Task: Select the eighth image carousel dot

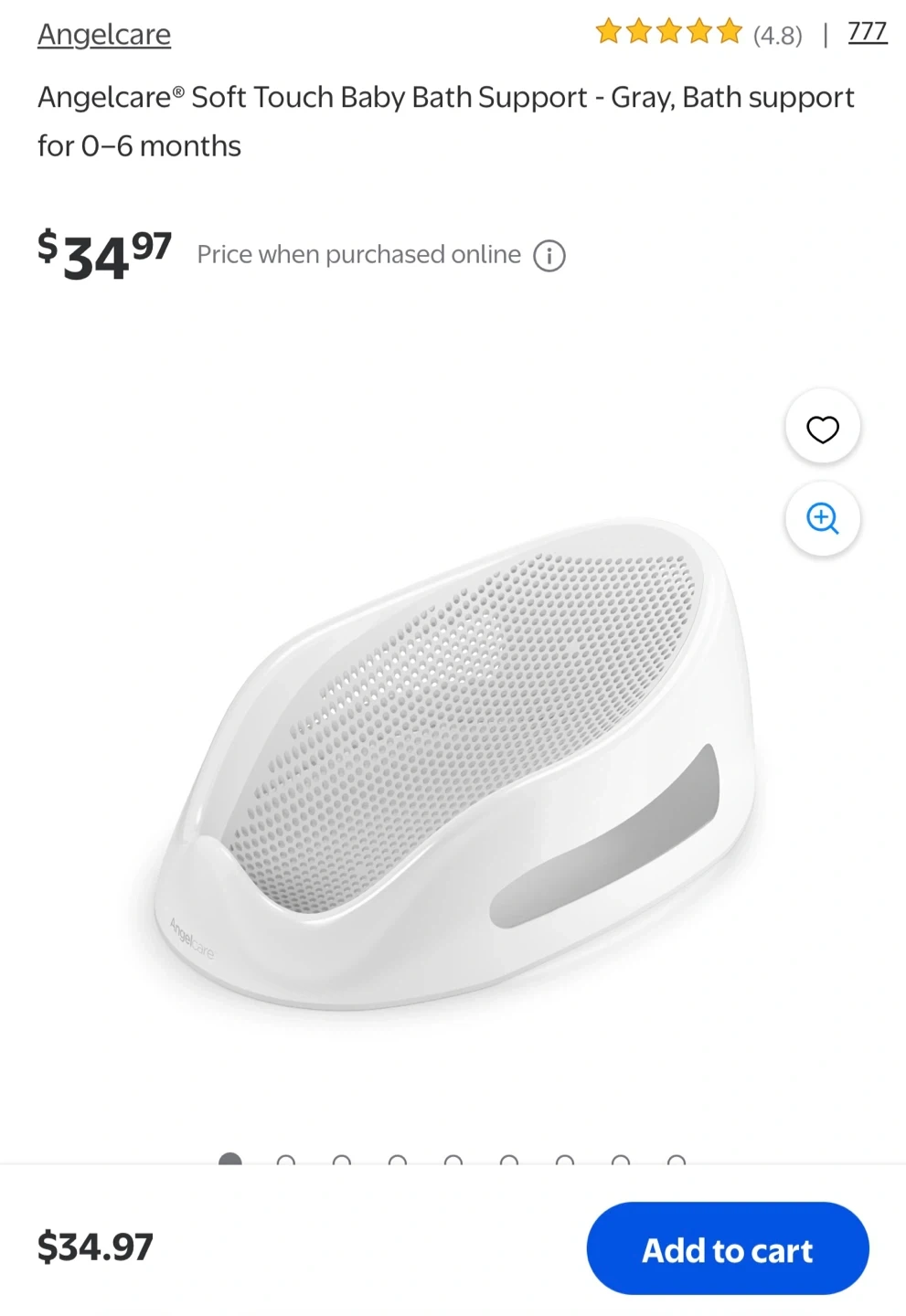Action: [x=621, y=1159]
